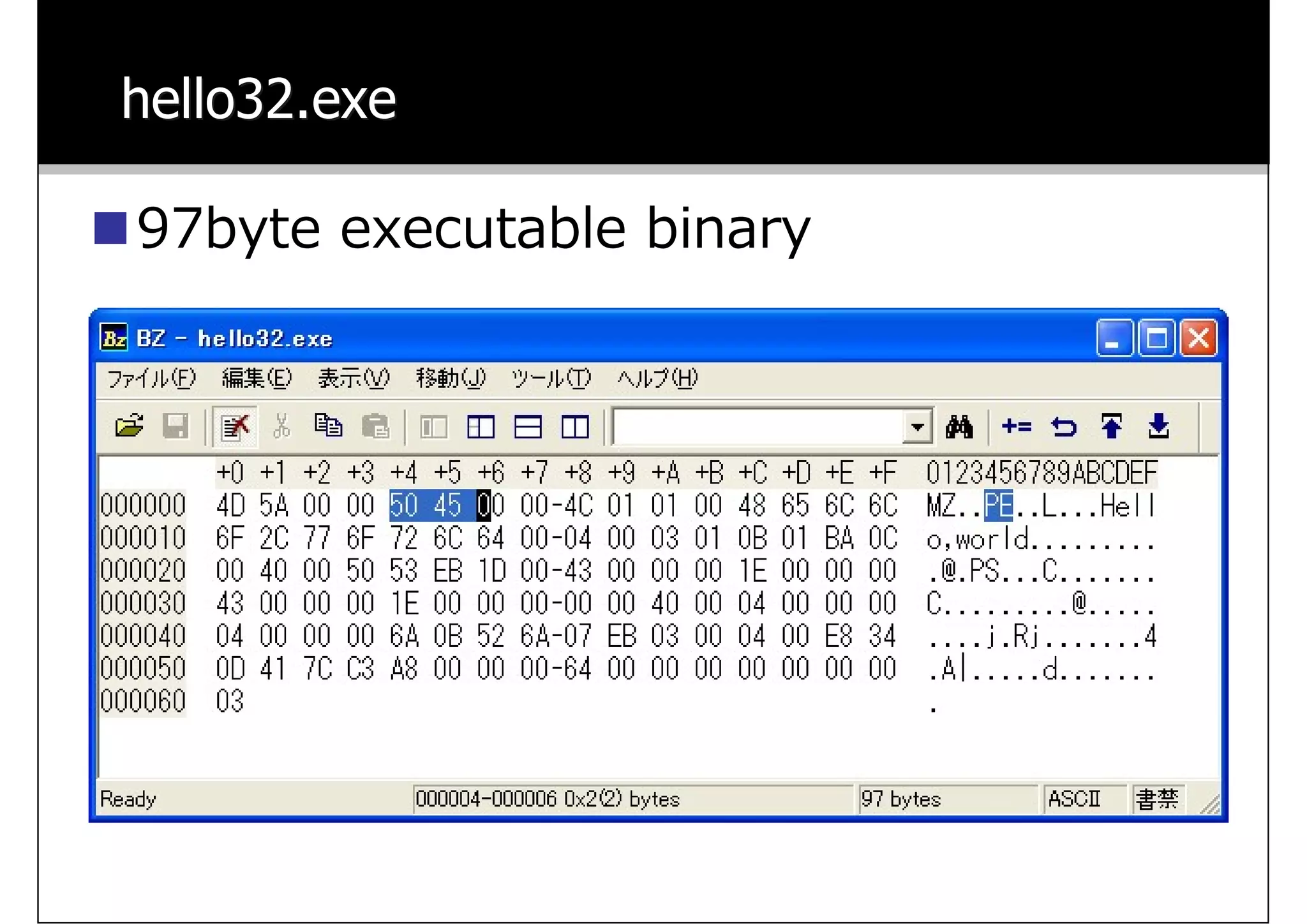Click byte 4C in row 000000

(578, 505)
